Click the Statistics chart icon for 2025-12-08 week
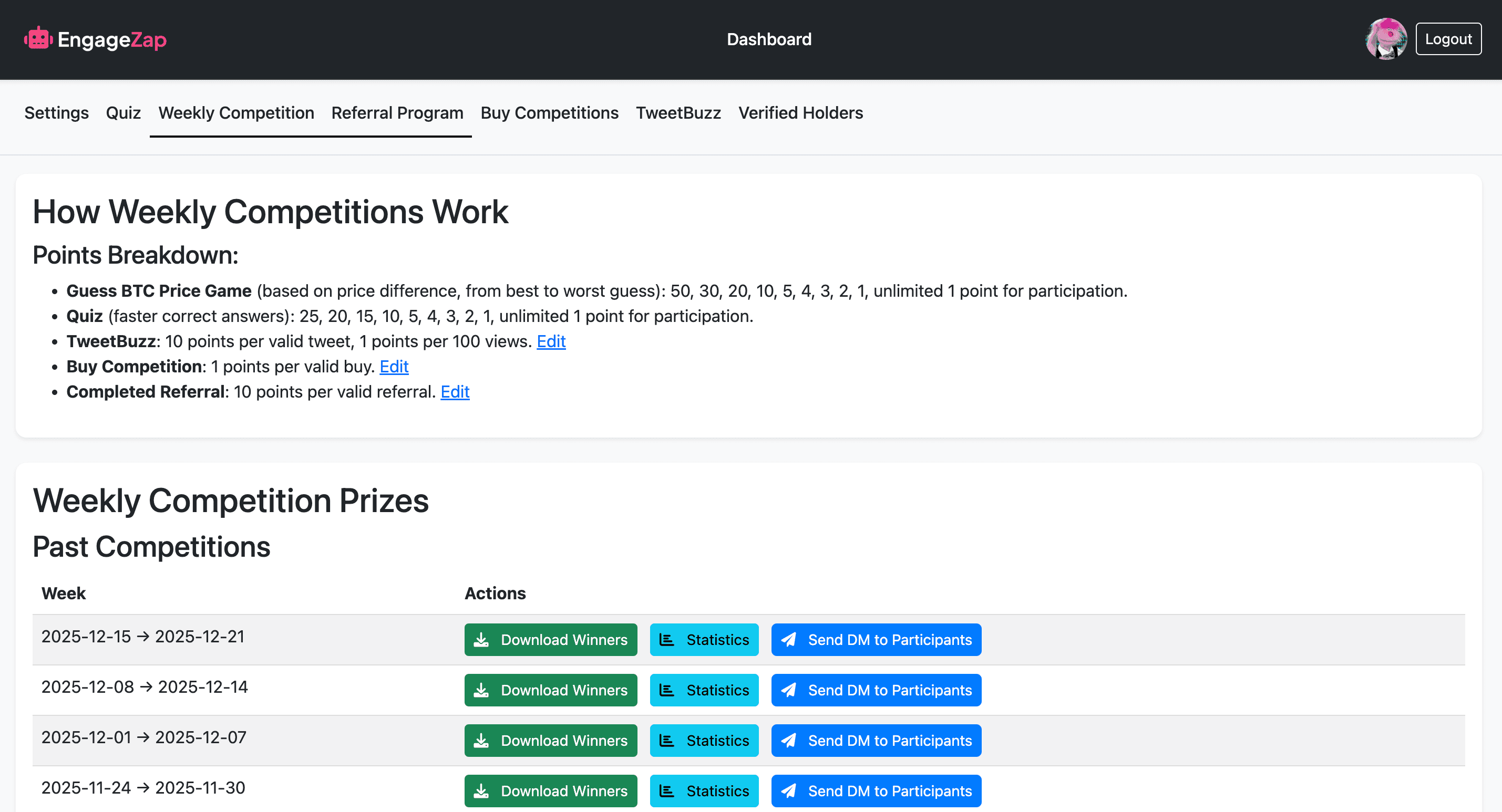 point(666,690)
